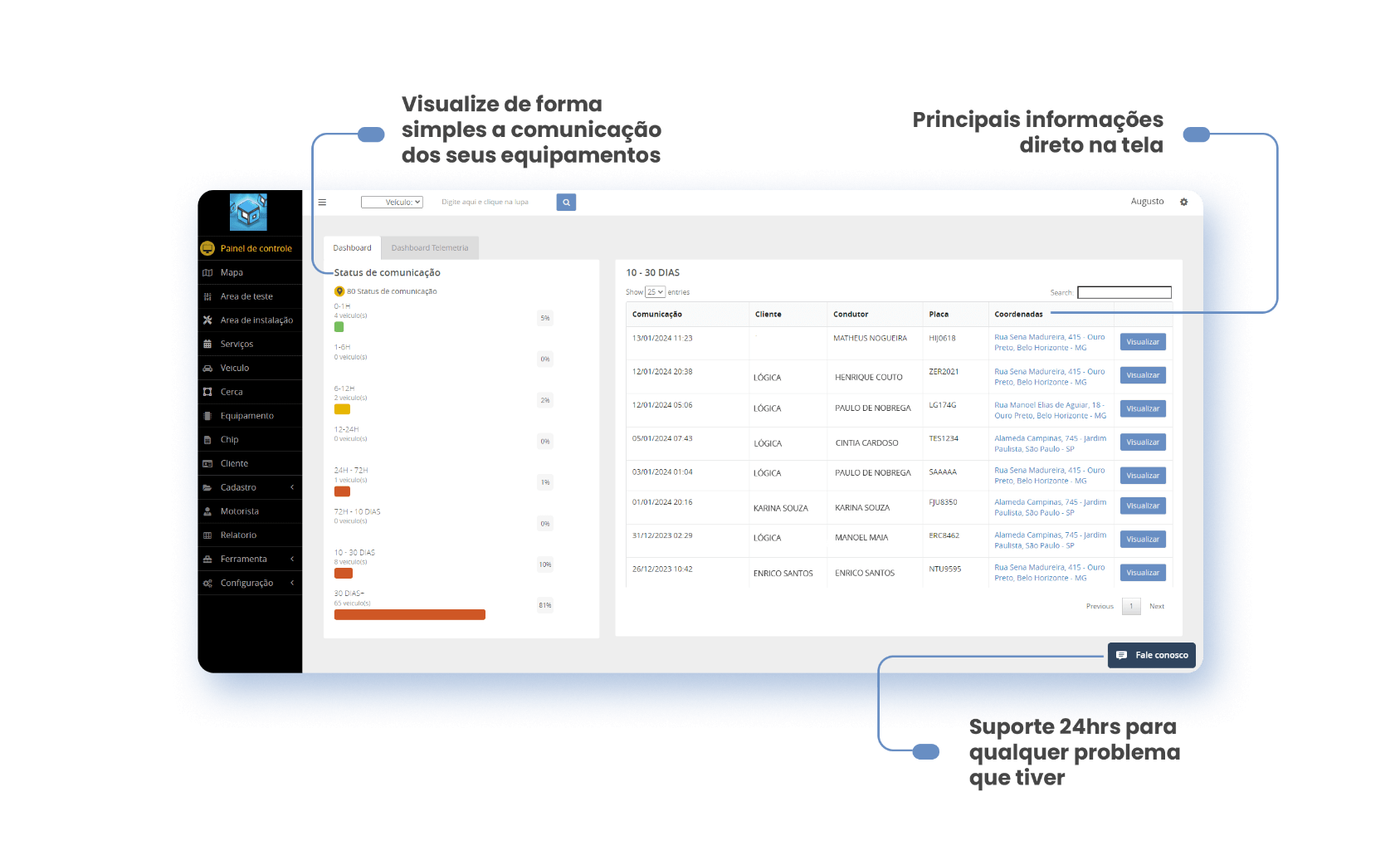Open address link for MATHEUS NOGUEIRA row

pyautogui.click(x=1050, y=343)
